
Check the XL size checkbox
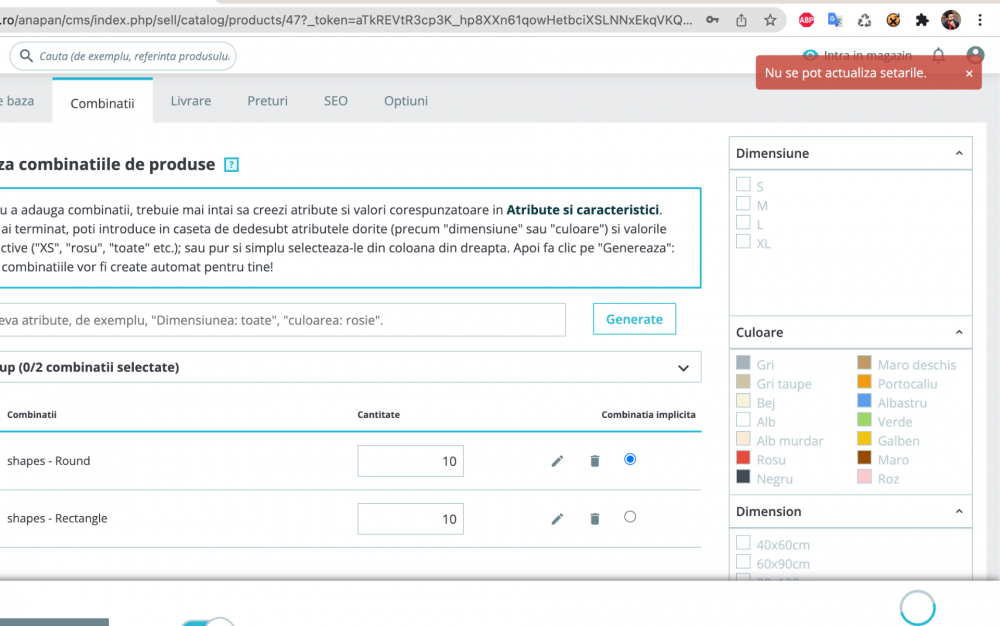click(743, 242)
